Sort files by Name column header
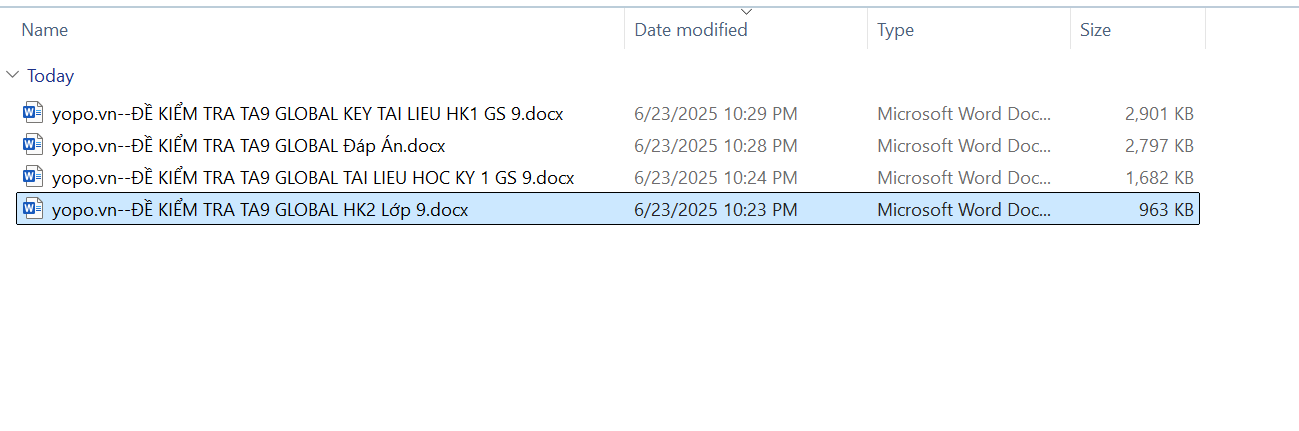This screenshot has height=431, width=1299. [45, 30]
